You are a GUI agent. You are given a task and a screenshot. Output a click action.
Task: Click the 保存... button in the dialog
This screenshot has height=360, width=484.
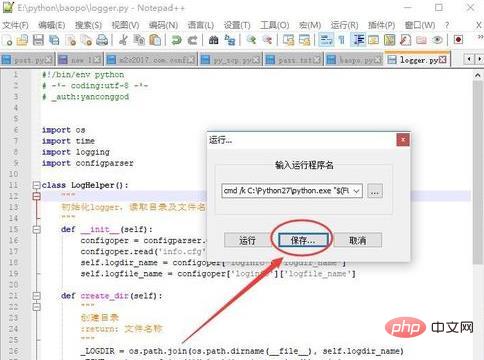303,240
